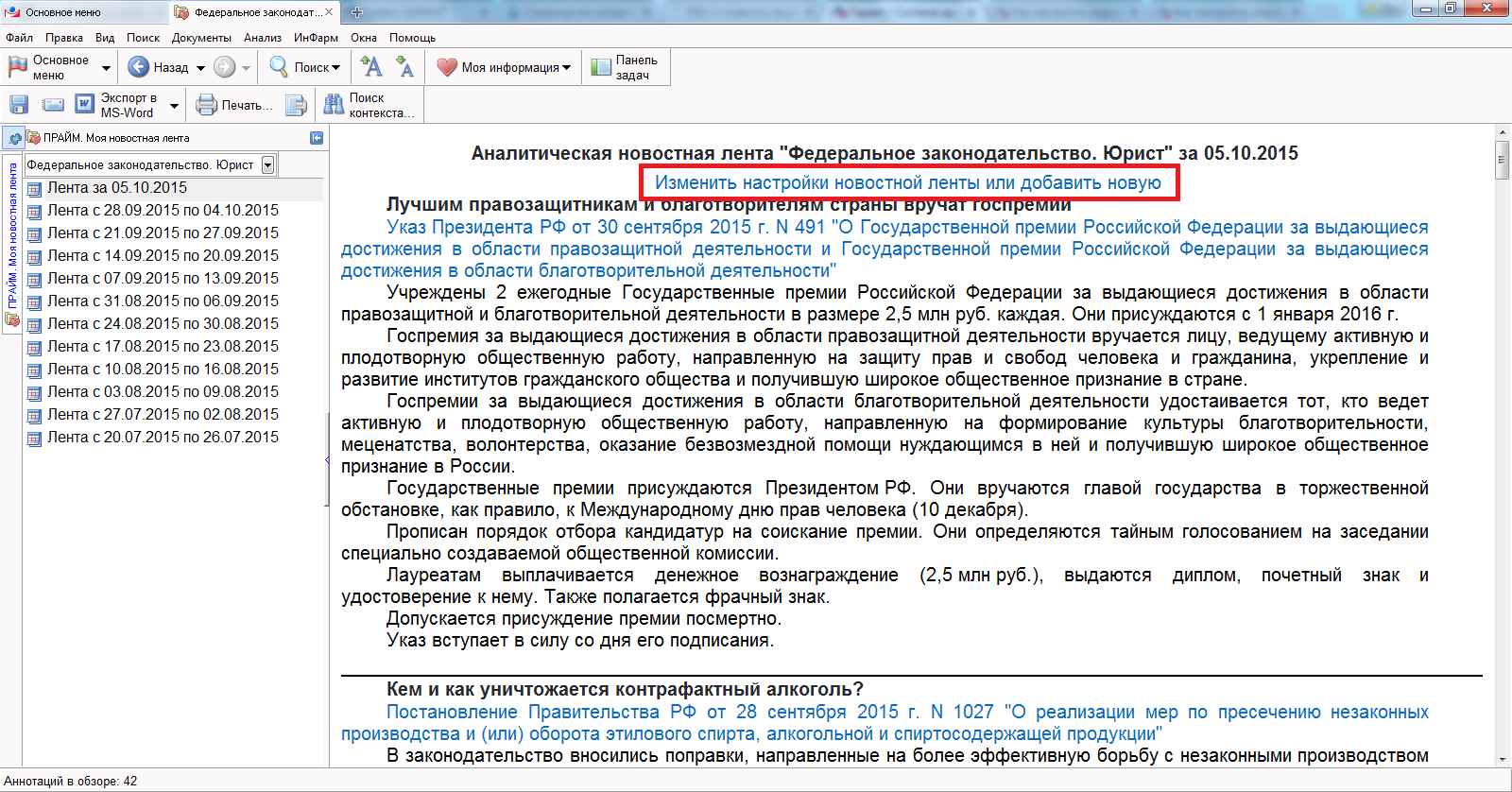Open Файл menu
Image resolution: width=1512 pixels, height=792 pixels.
(x=19, y=38)
